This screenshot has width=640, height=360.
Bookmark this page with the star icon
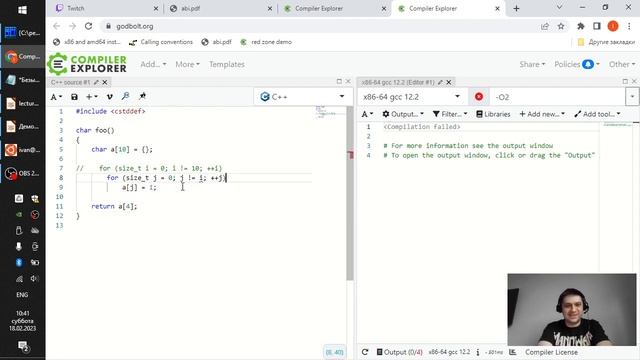(x=561, y=26)
